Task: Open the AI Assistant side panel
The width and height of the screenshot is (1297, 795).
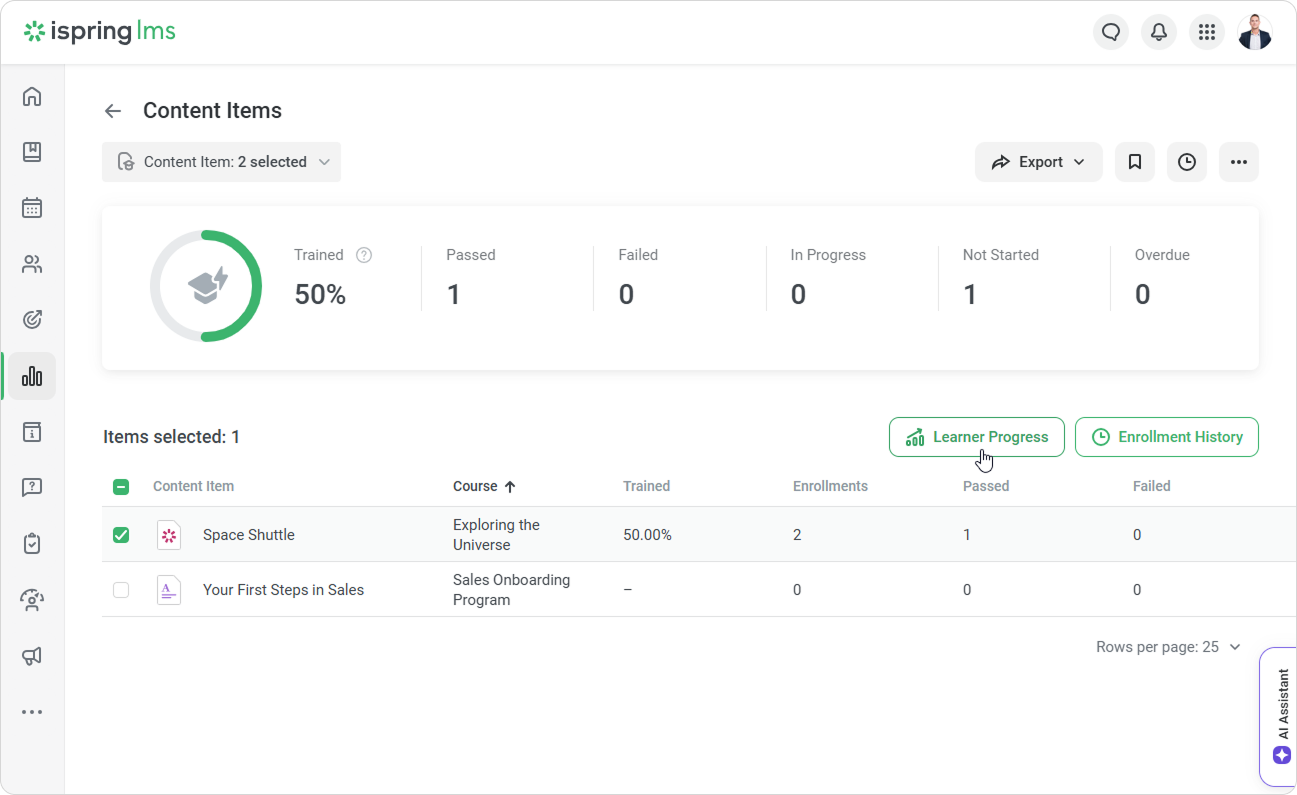Action: (x=1282, y=716)
